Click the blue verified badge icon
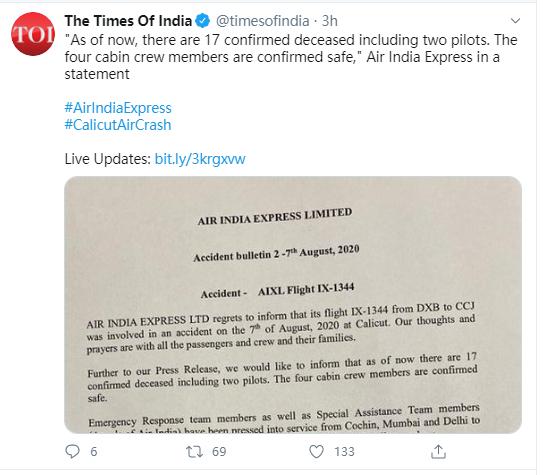The image size is (544, 475). coord(203,21)
